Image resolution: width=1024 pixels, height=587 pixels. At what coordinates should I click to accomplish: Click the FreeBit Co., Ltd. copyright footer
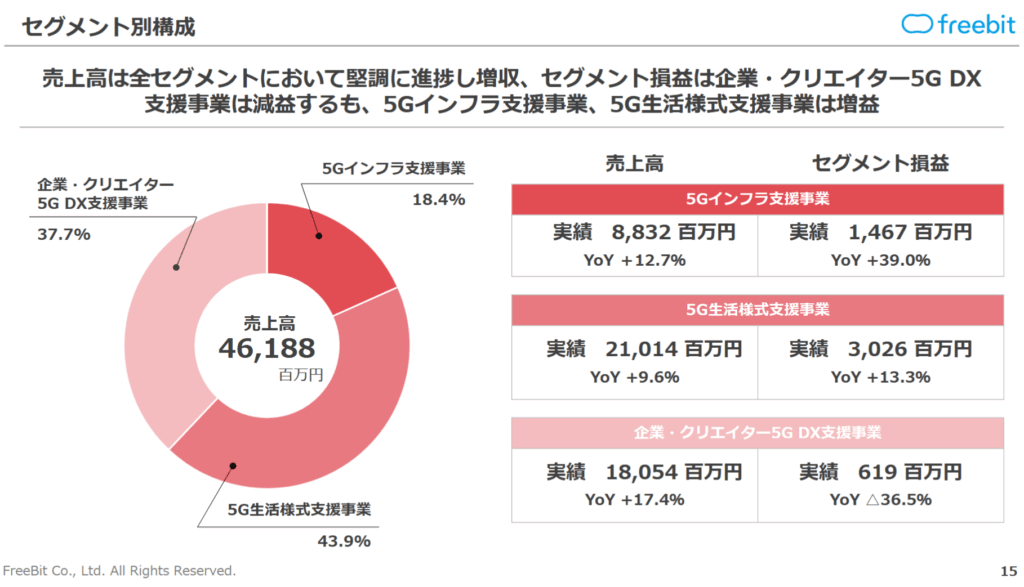[120, 571]
